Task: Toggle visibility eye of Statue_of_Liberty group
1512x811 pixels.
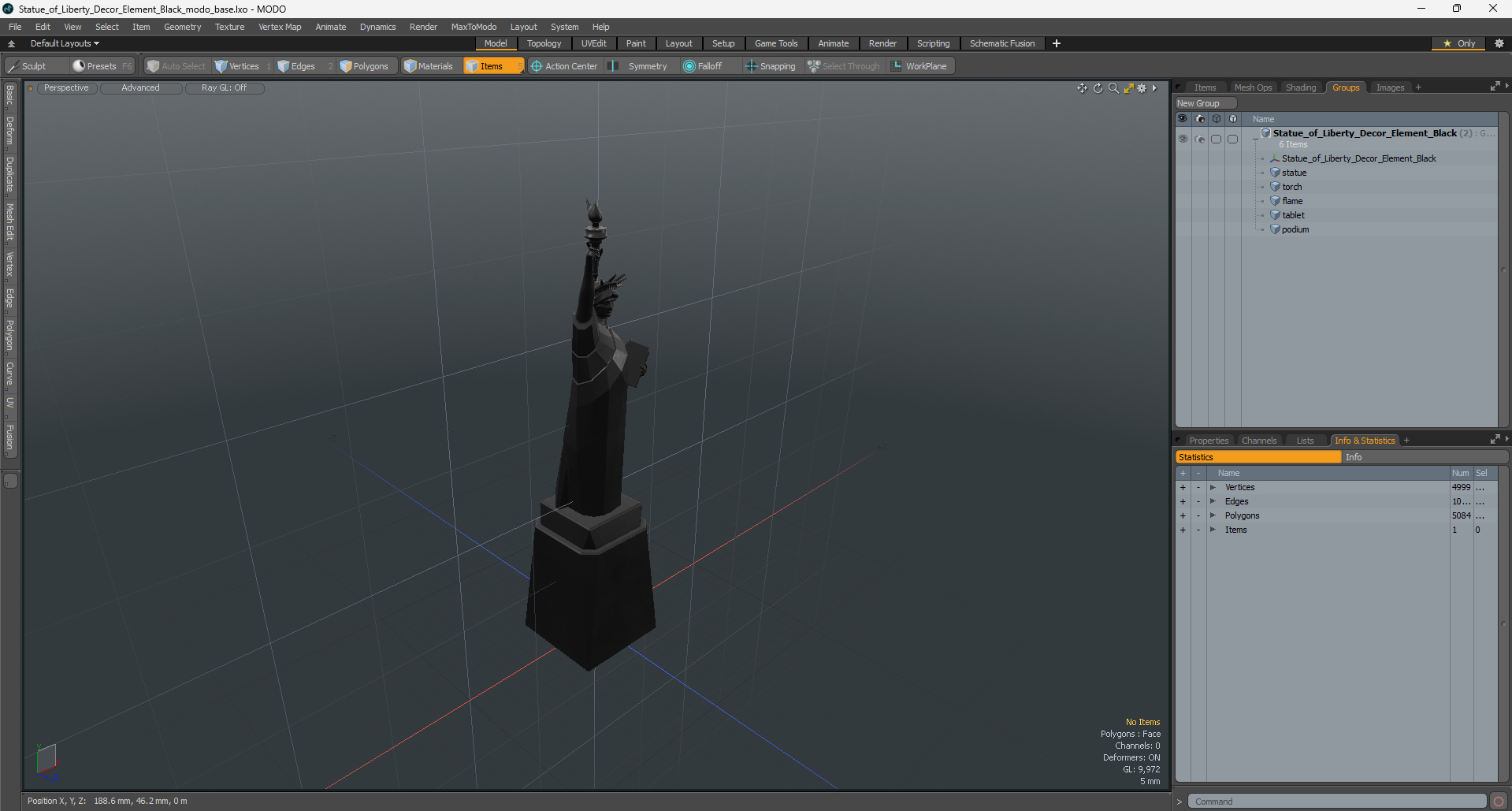Action: [x=1183, y=139]
